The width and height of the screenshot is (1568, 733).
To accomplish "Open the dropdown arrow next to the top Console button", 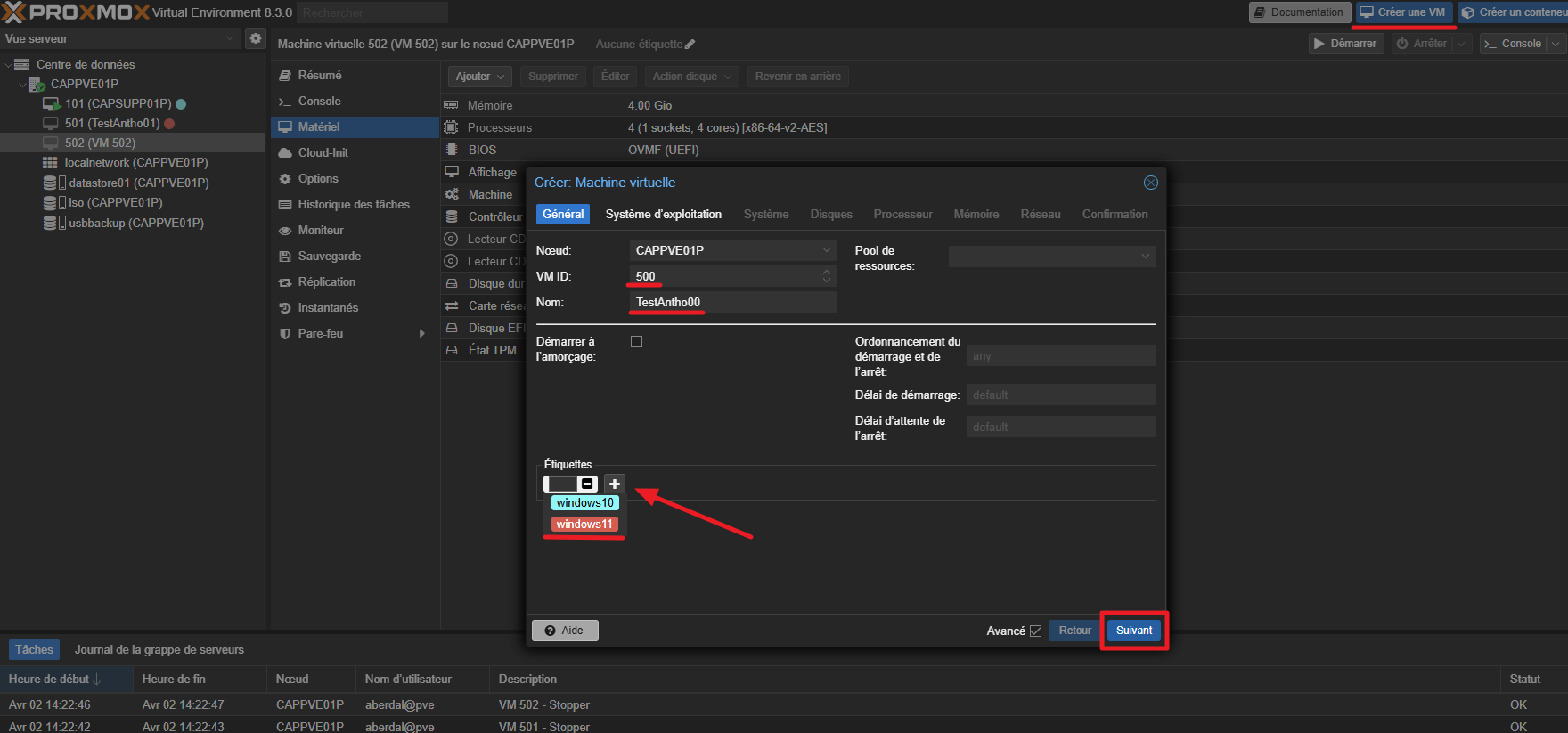I will (x=1556, y=44).
